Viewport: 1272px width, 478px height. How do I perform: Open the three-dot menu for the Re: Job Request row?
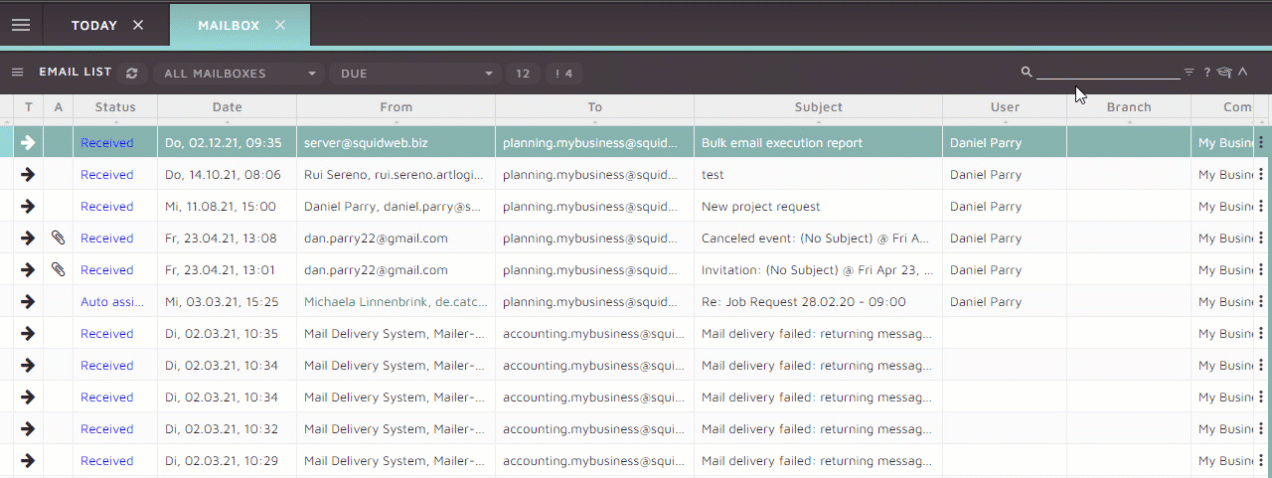1260,302
